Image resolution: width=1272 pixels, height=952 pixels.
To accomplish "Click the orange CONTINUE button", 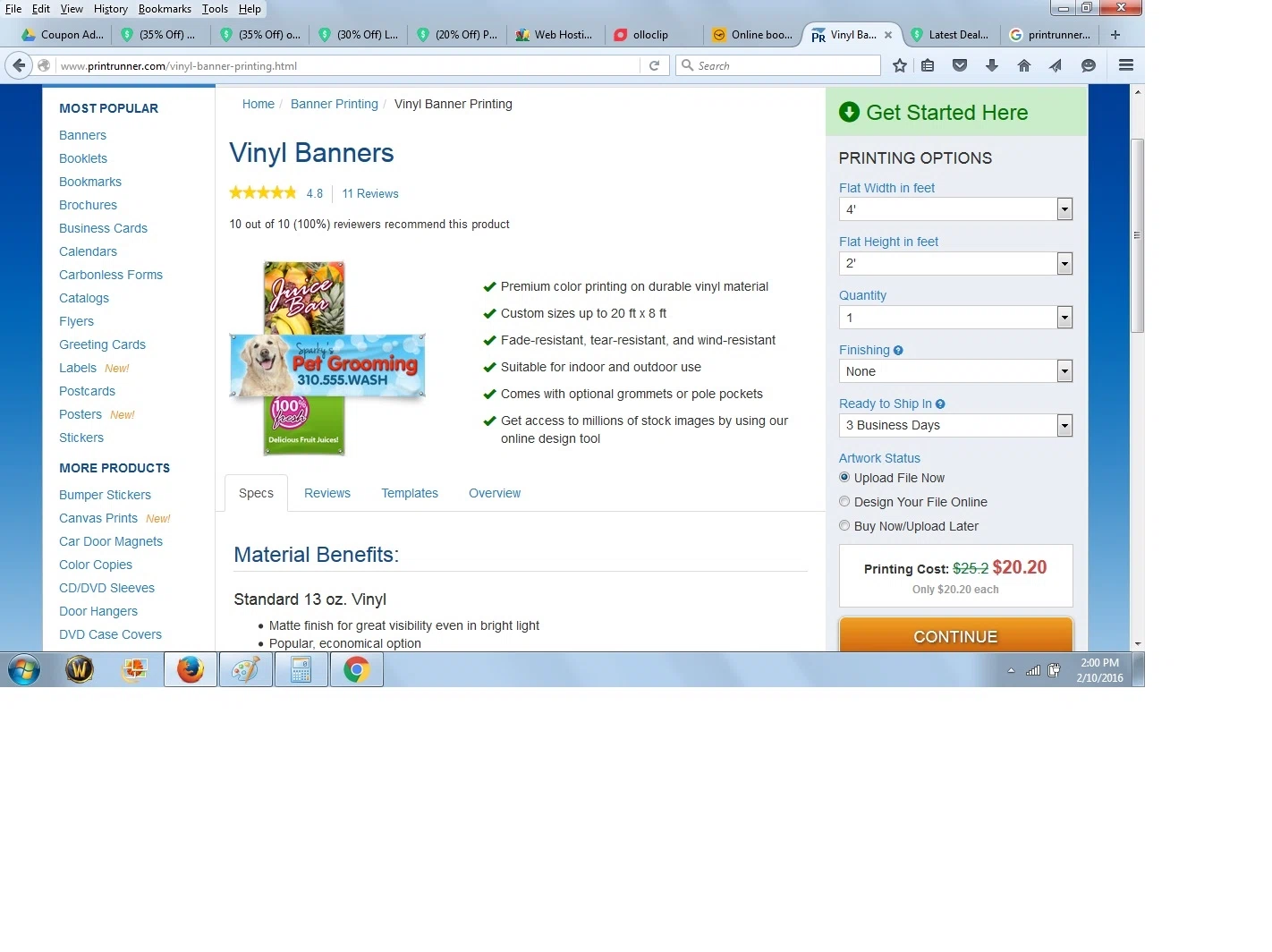I will pyautogui.click(x=955, y=635).
